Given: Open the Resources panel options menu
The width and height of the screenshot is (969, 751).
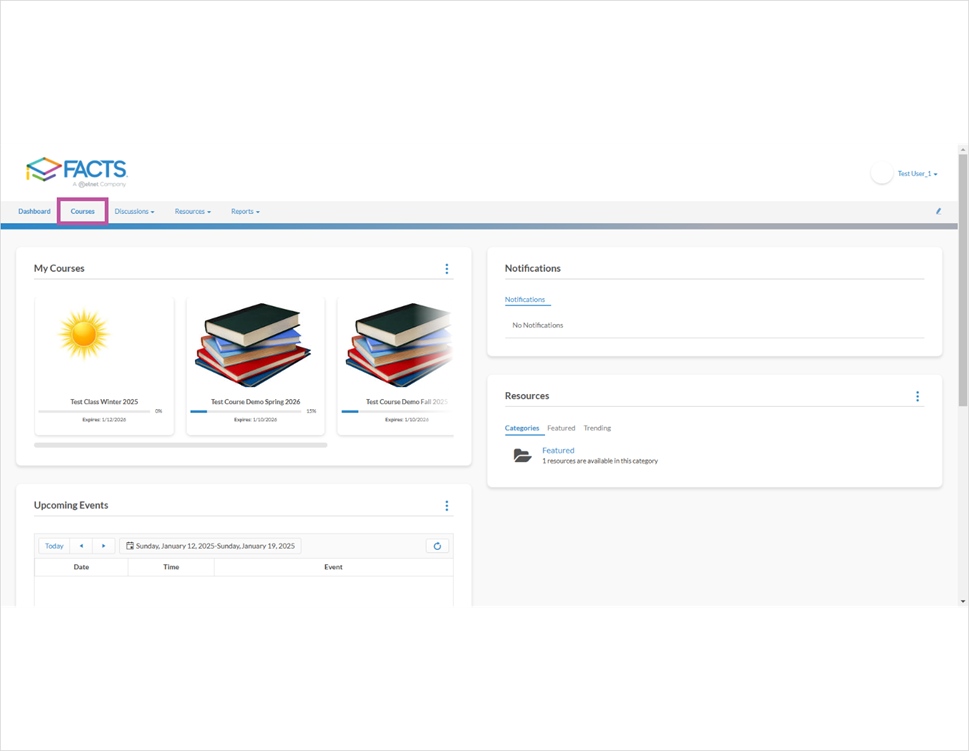Looking at the screenshot, I should tap(917, 395).
